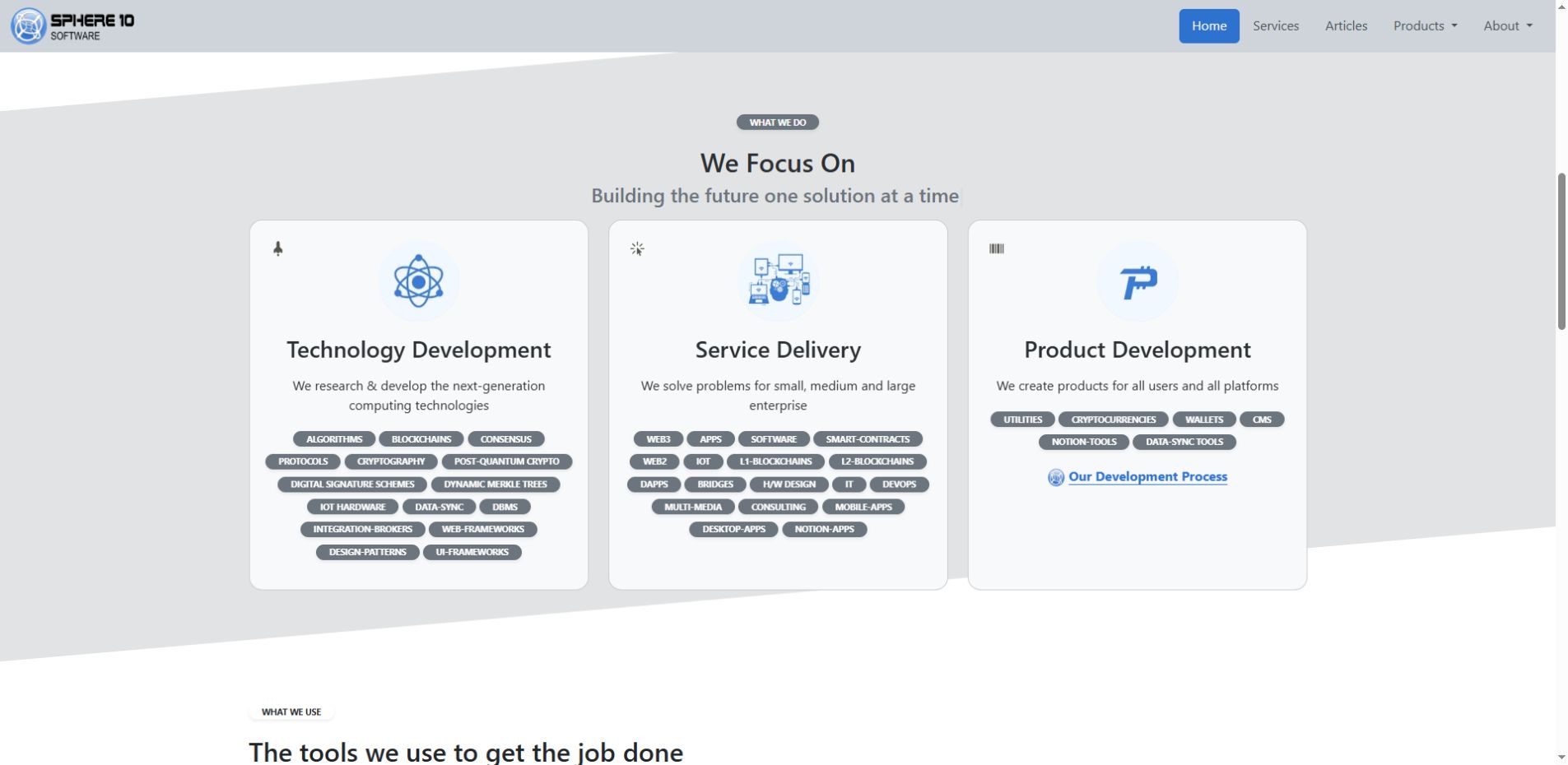Select the ALGORITHMS tag
This screenshot has height=765, width=1568.
[x=334, y=439]
